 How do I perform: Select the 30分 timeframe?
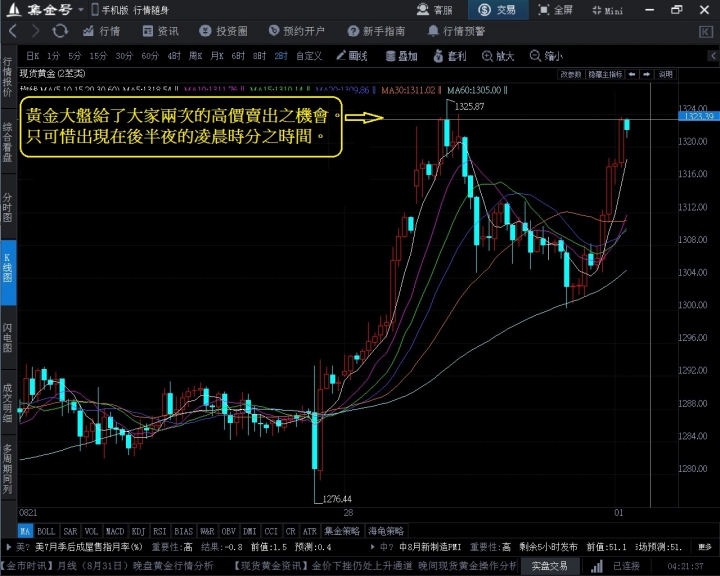[x=124, y=56]
